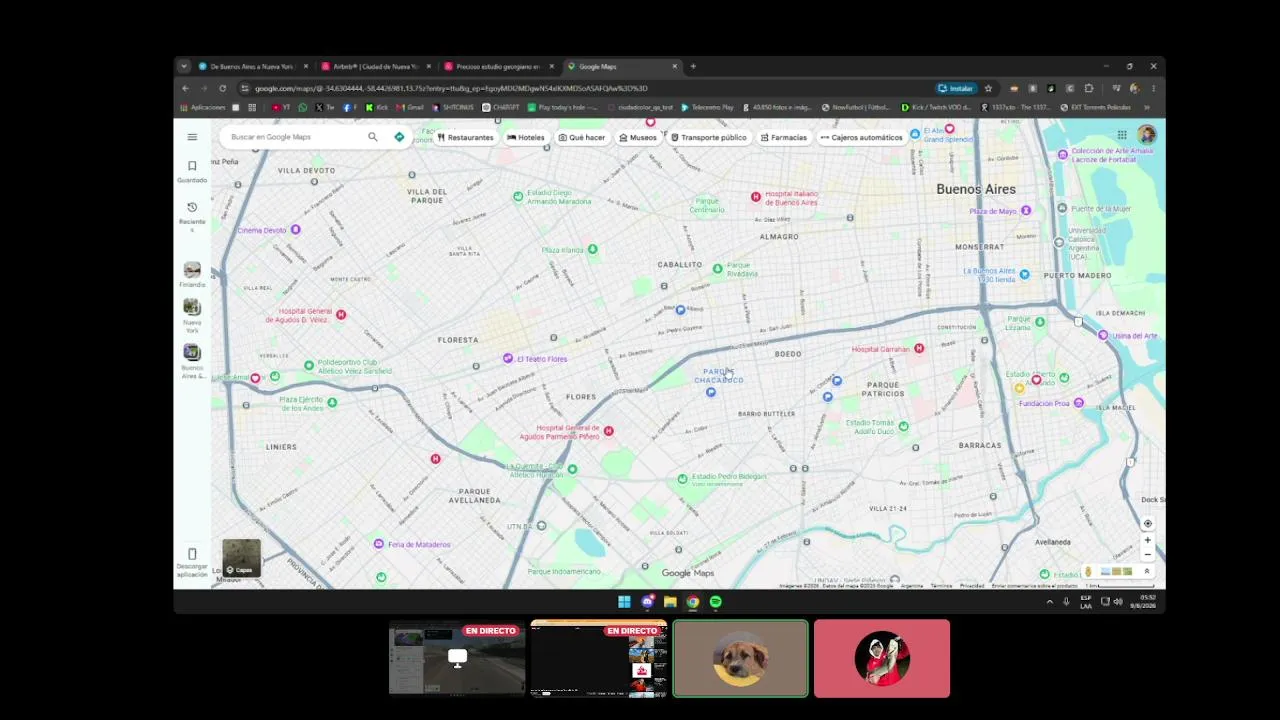Show more bookmarks with the double chevron
Viewport: 1280px width, 720px height.
pyautogui.click(x=1146, y=107)
